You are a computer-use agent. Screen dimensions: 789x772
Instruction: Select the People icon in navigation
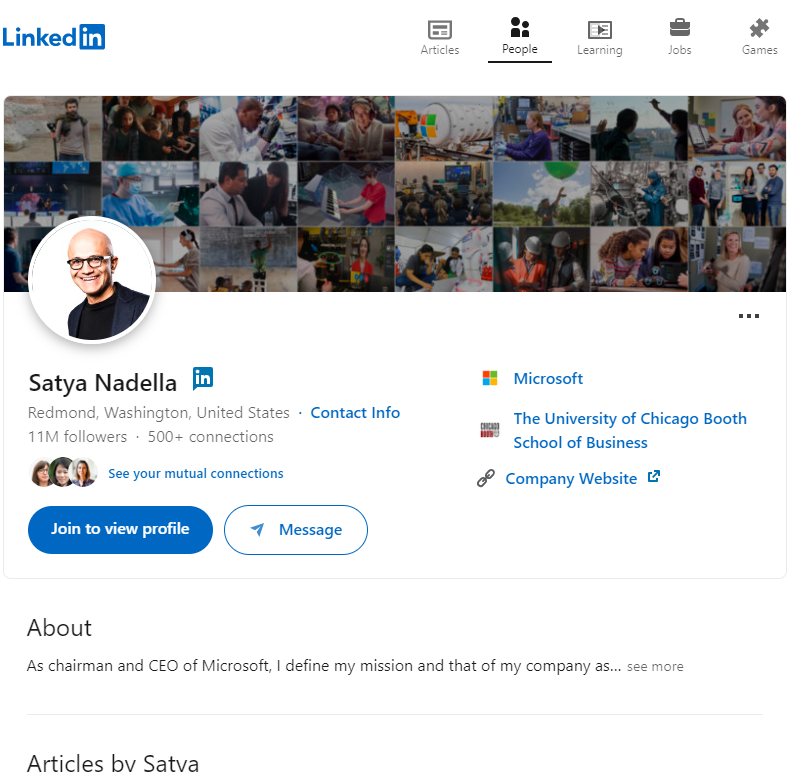(520, 28)
